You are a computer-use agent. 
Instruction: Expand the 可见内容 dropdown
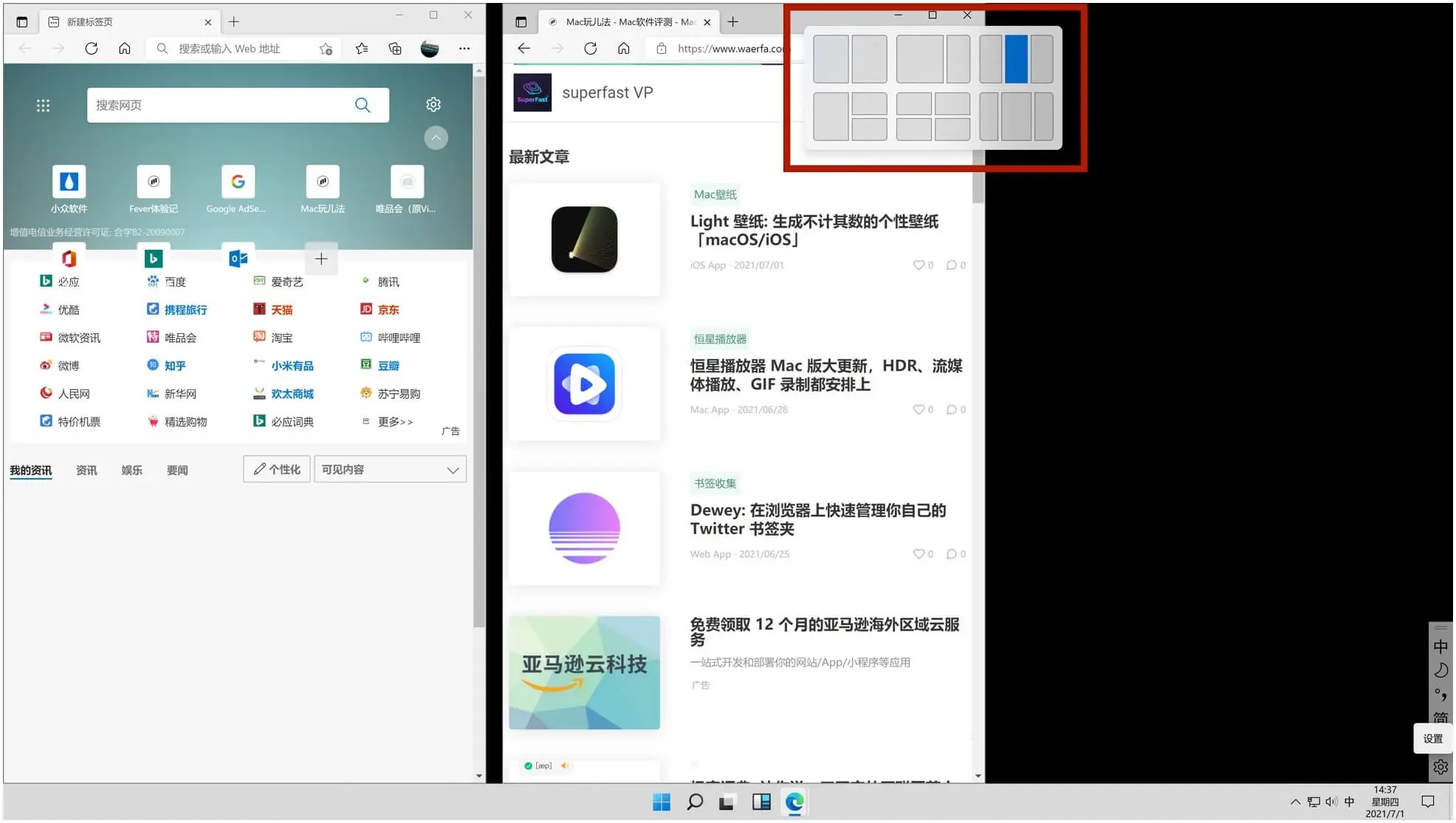(390, 470)
